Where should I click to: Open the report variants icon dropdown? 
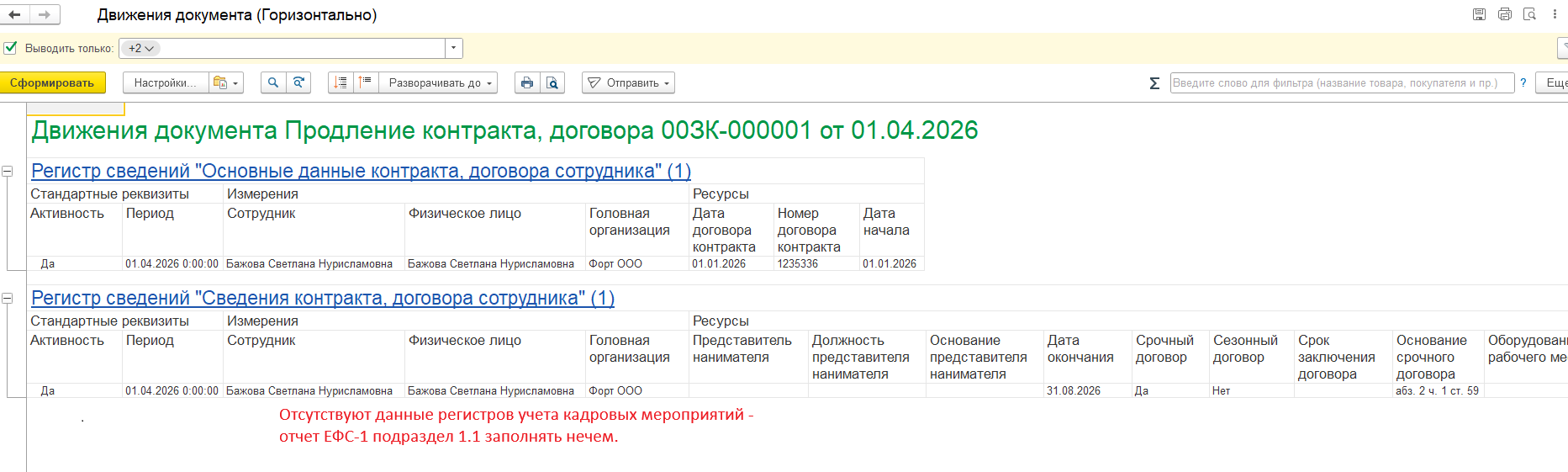click(x=226, y=82)
